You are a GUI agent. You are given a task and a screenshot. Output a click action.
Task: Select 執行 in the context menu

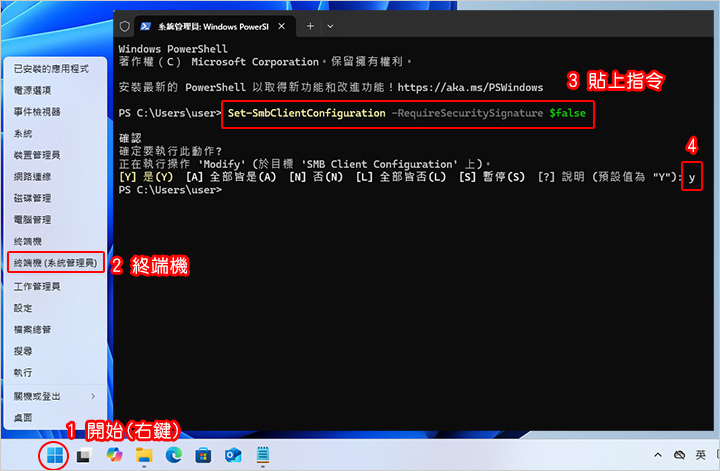[x=55, y=373]
